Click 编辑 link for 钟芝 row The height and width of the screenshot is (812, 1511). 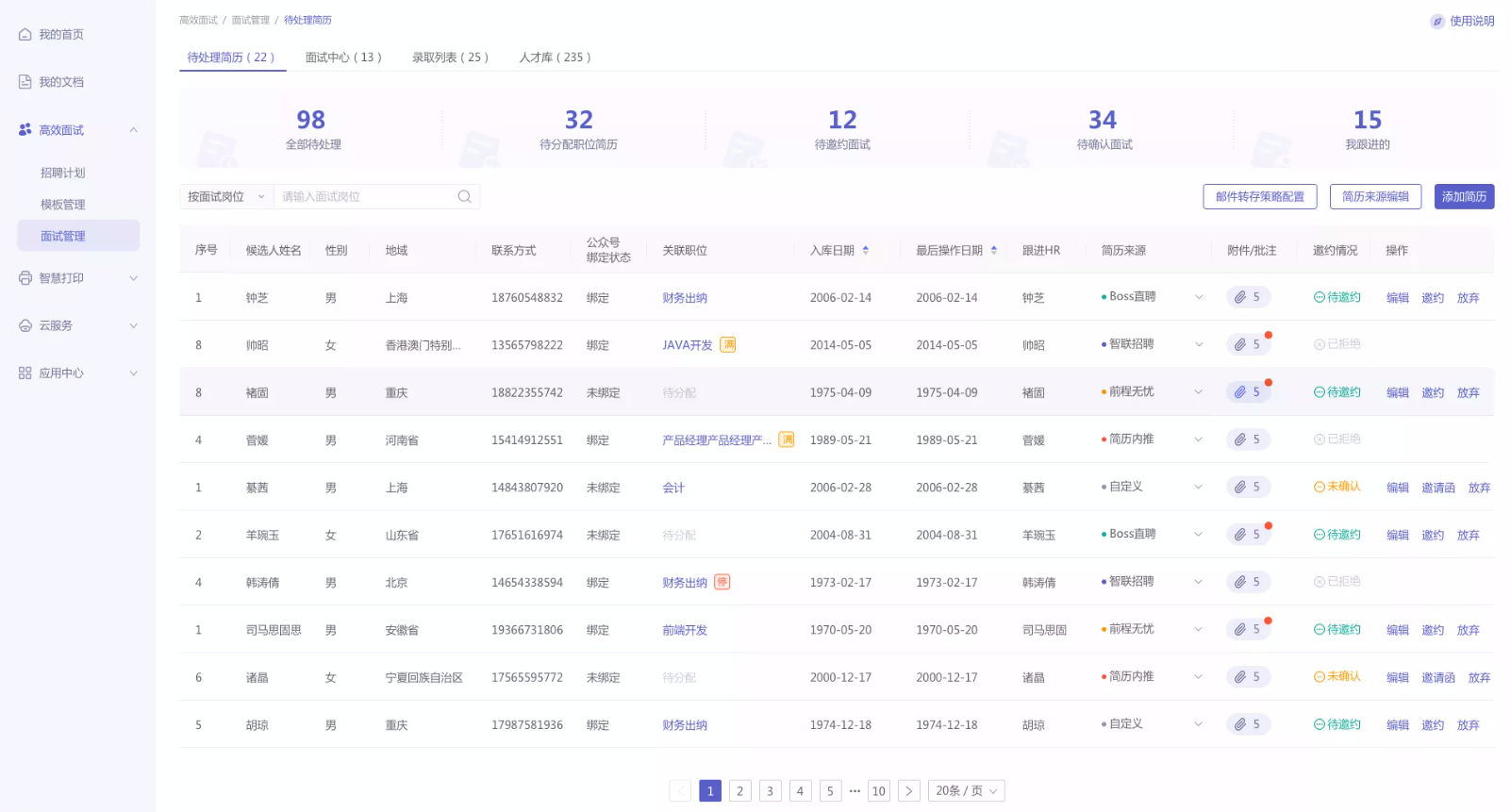pyautogui.click(x=1398, y=298)
